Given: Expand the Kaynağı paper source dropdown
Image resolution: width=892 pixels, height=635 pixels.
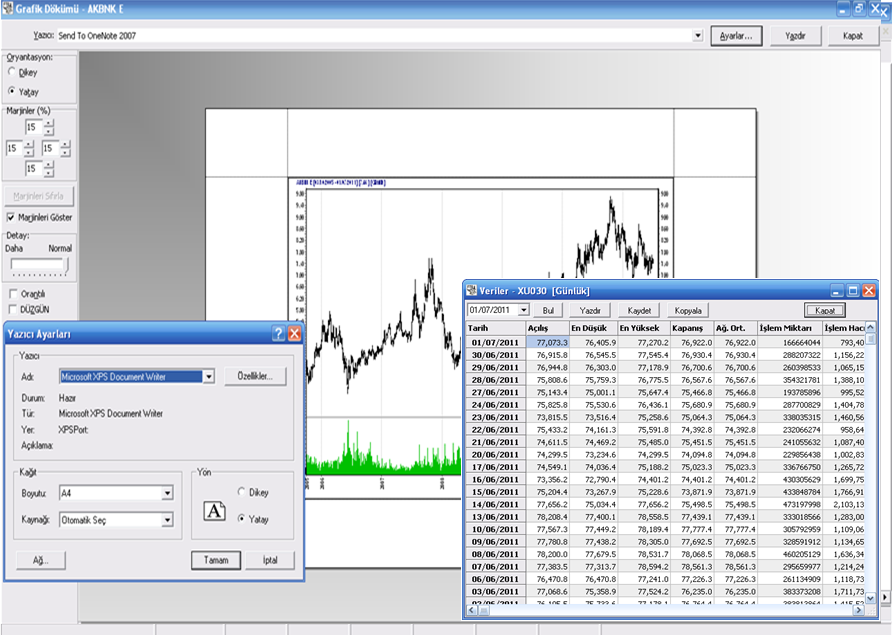Looking at the screenshot, I should [167, 519].
